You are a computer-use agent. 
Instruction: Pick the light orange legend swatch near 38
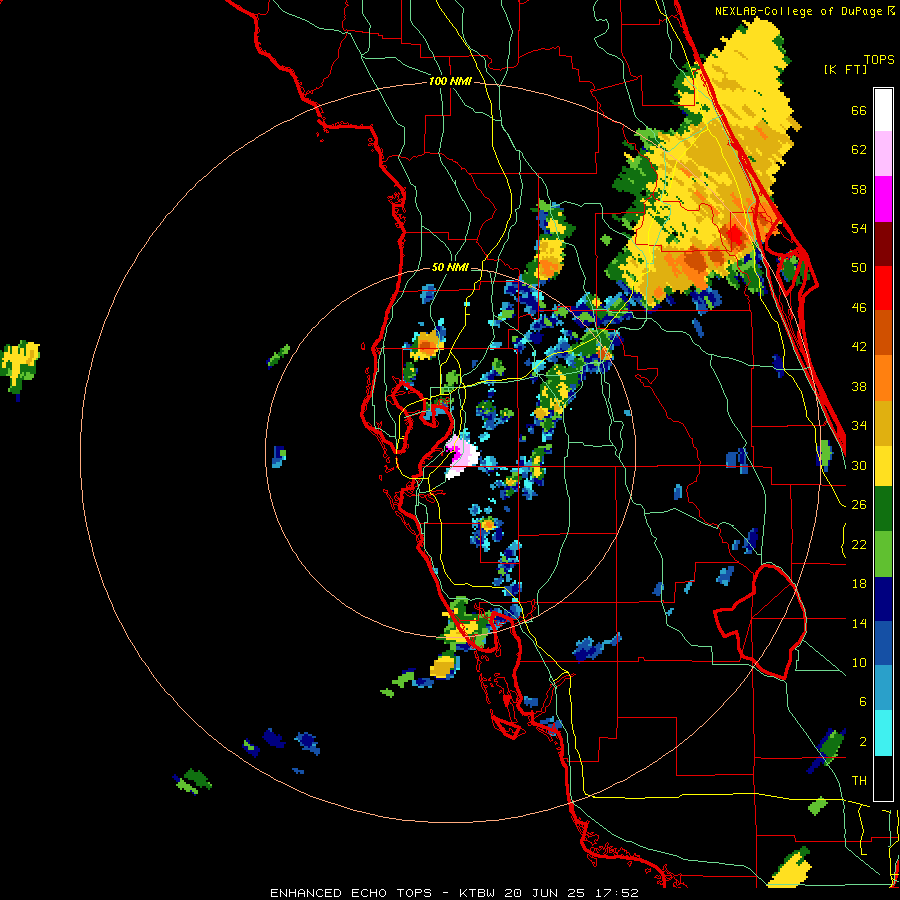[883, 377]
